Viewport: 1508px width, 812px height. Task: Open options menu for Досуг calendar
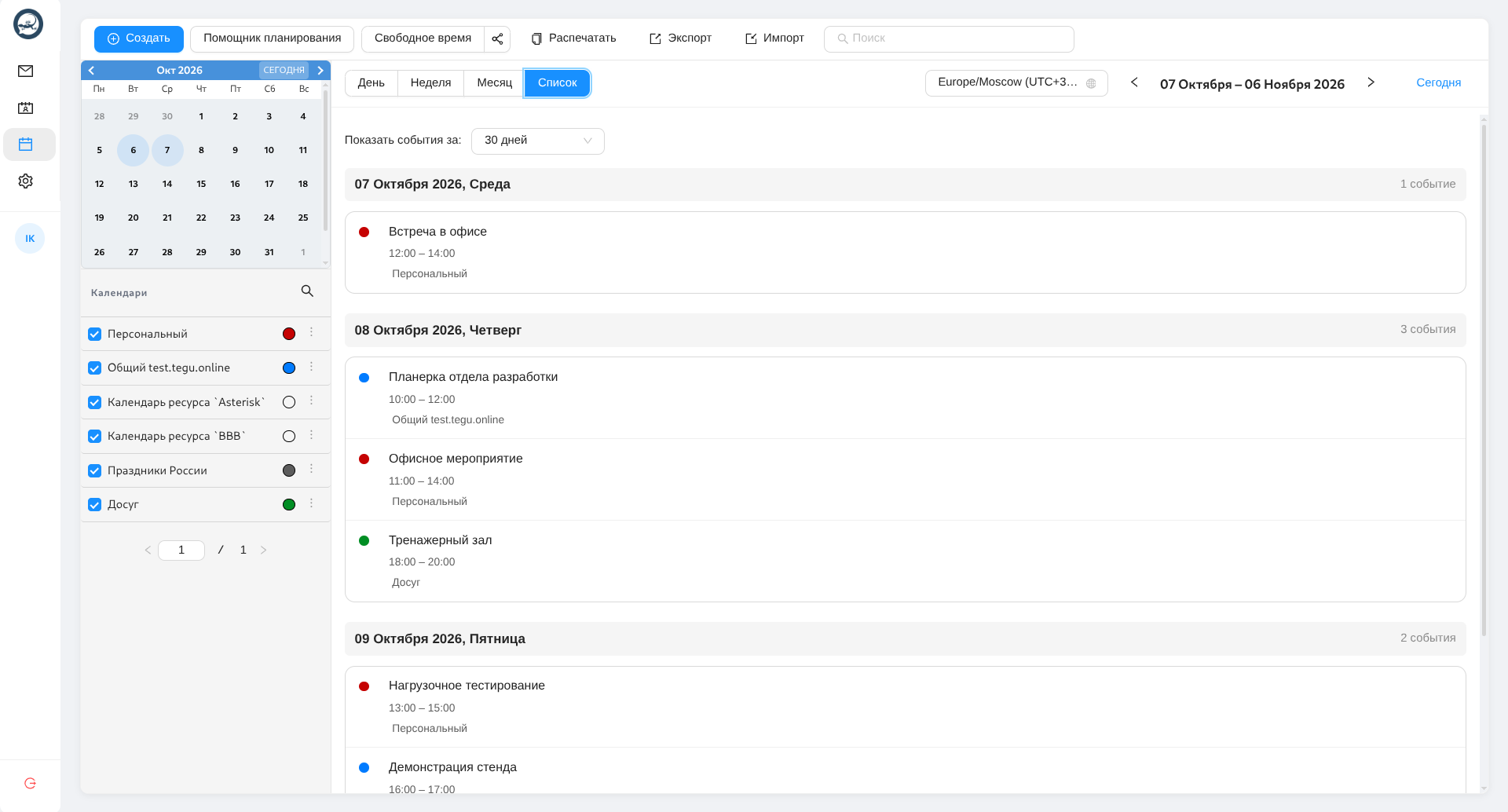click(x=312, y=503)
